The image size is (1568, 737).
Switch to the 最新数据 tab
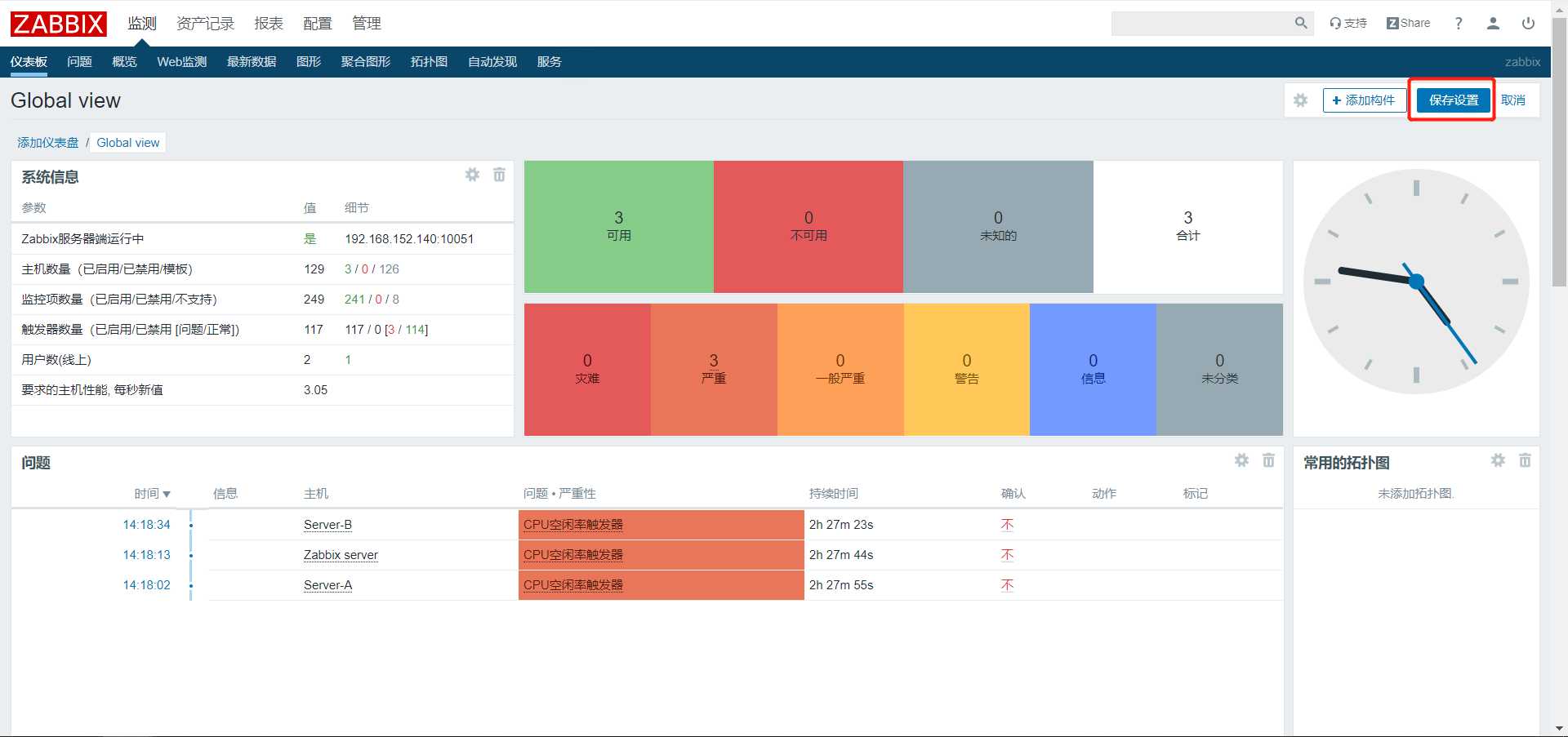coord(252,61)
